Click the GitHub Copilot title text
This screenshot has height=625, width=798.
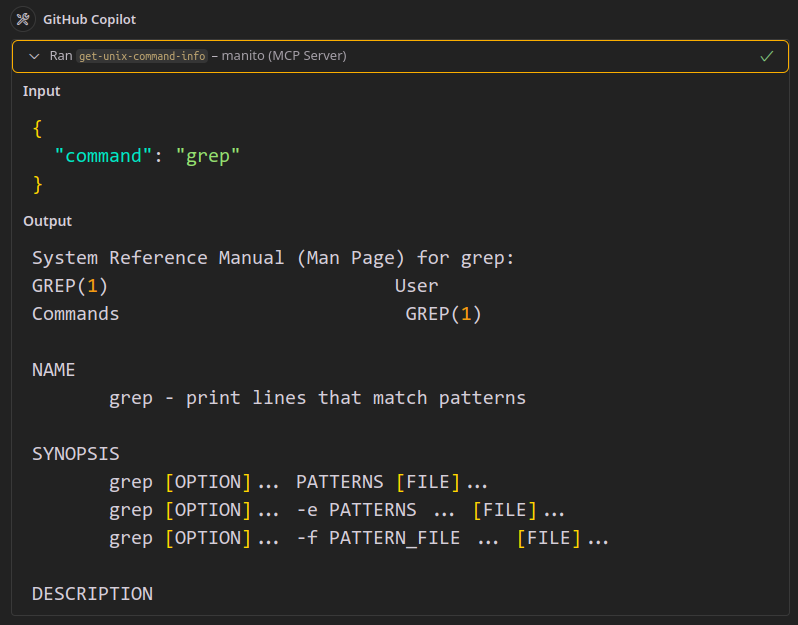pos(90,19)
